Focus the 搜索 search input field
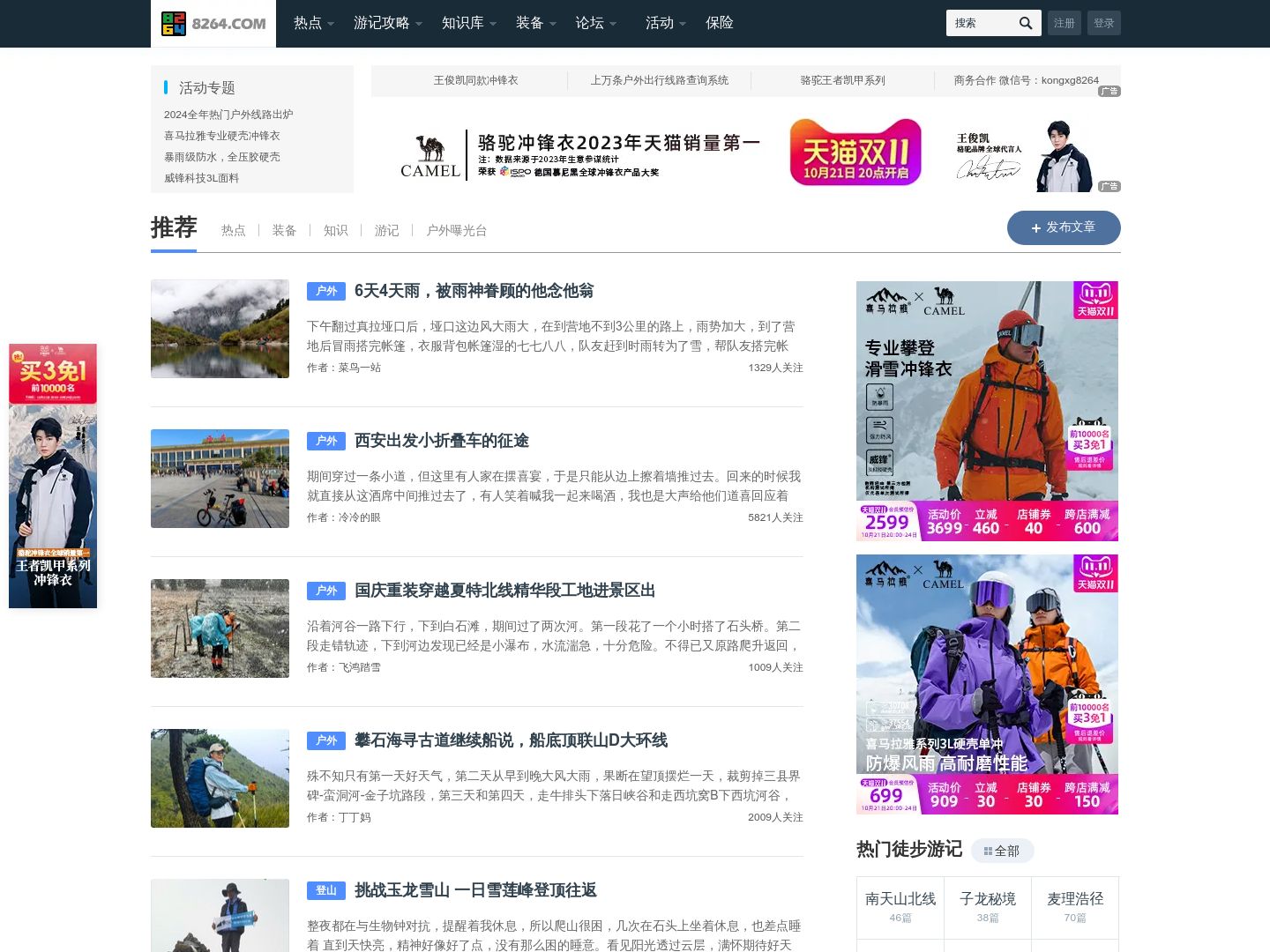This screenshot has height=952, width=1270. (x=981, y=23)
